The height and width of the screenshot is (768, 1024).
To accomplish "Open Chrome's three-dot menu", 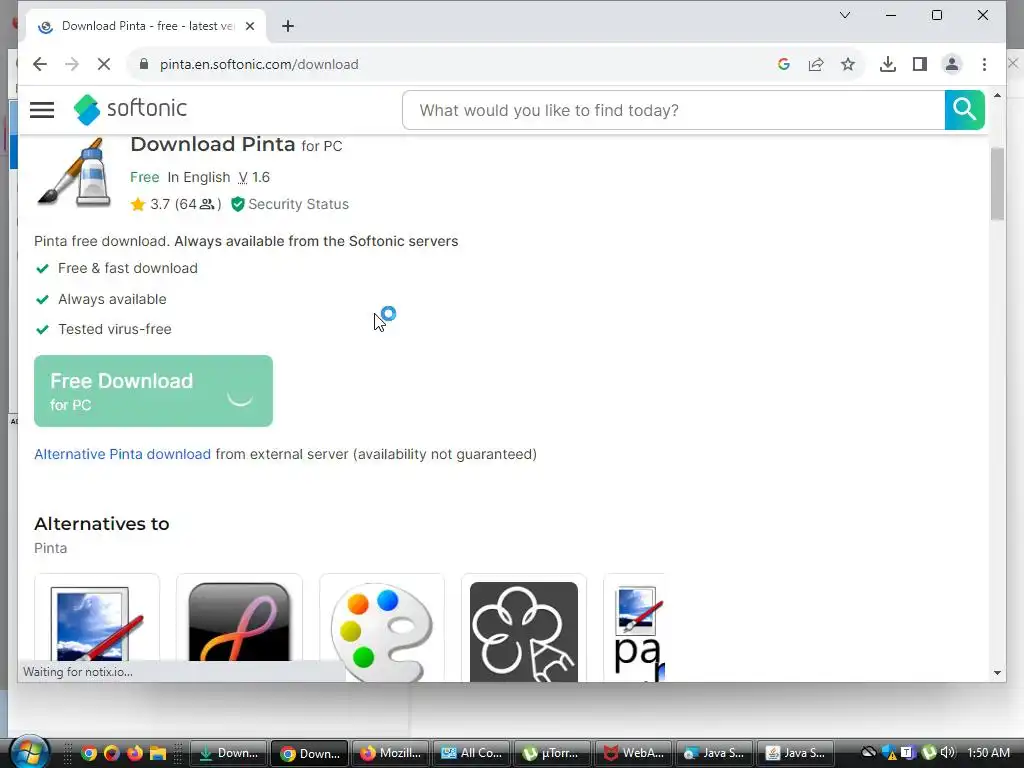I will [x=984, y=64].
